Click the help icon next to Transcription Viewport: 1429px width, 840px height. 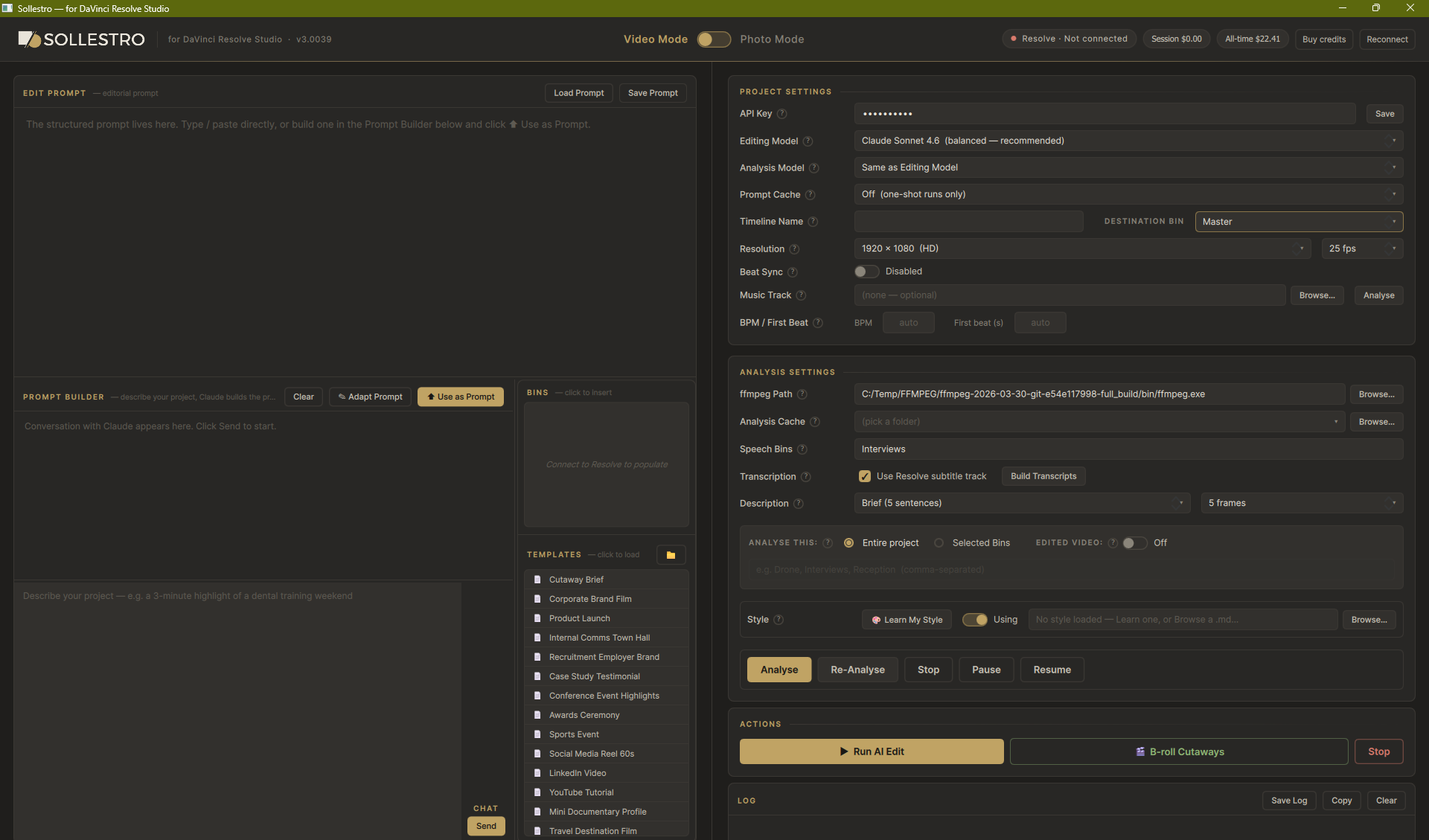point(806,477)
